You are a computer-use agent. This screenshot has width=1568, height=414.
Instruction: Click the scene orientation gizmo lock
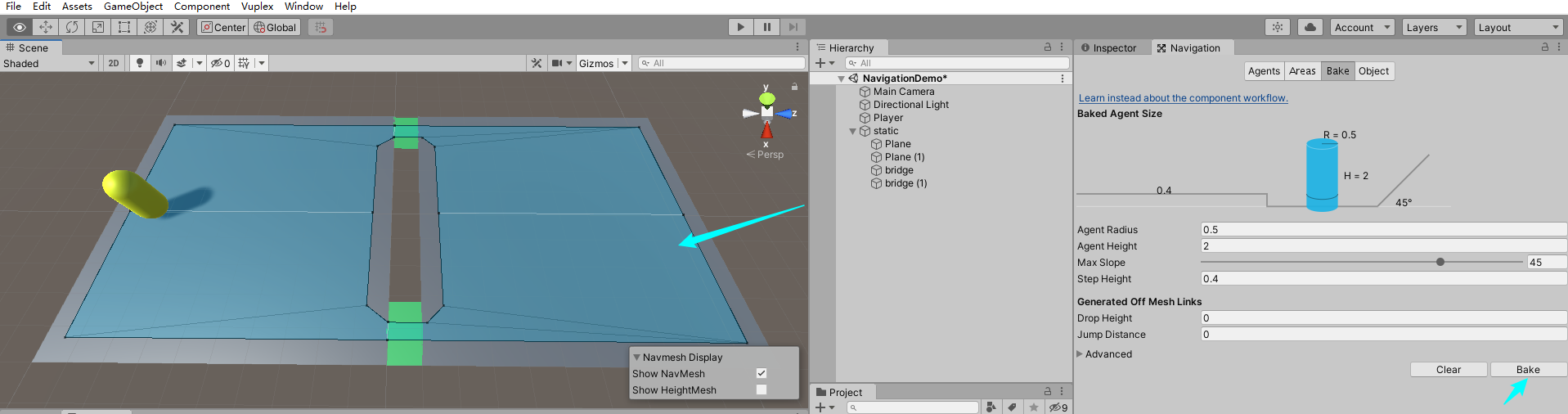794,86
